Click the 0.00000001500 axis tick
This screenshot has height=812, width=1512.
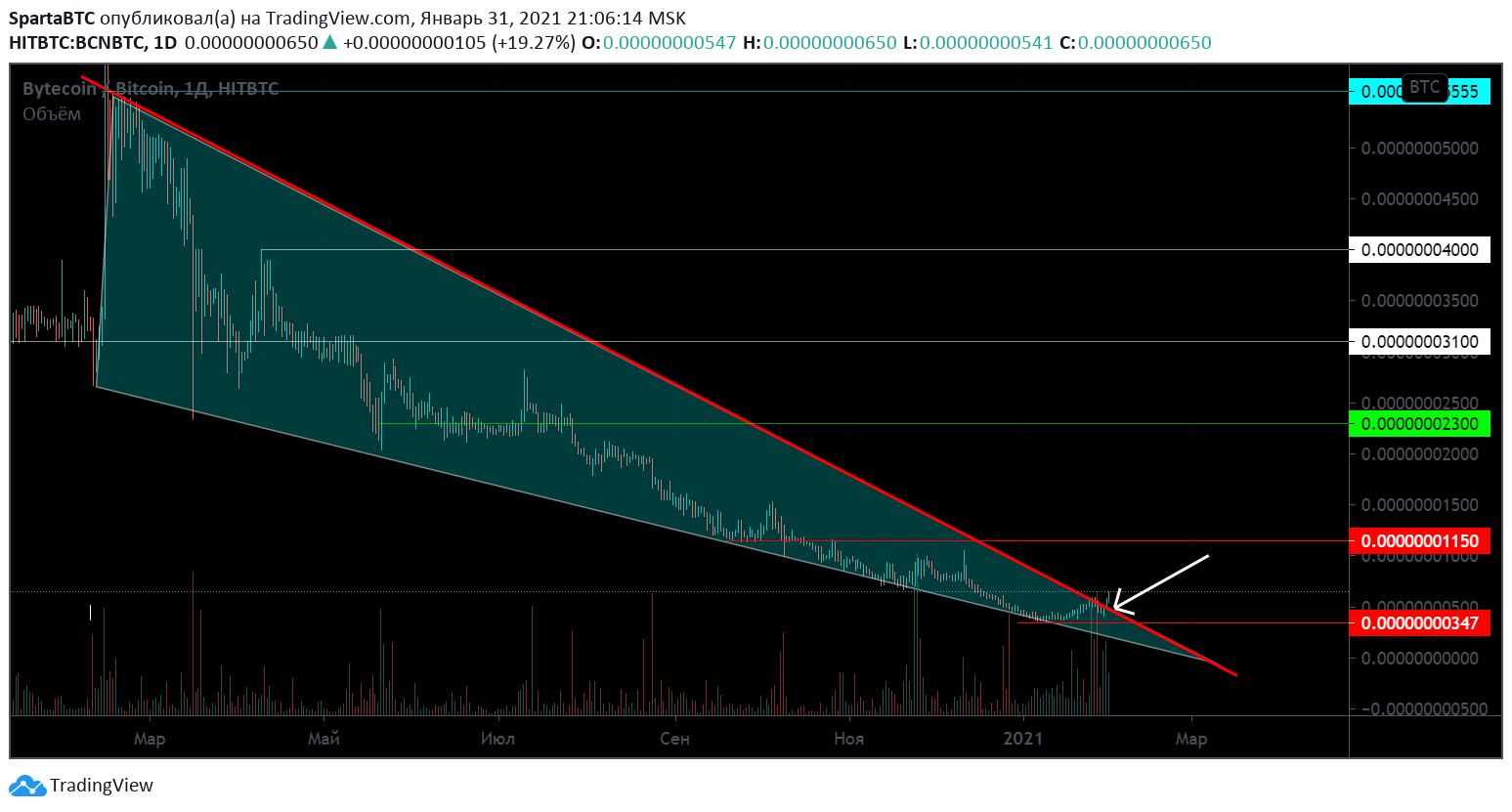click(1420, 504)
